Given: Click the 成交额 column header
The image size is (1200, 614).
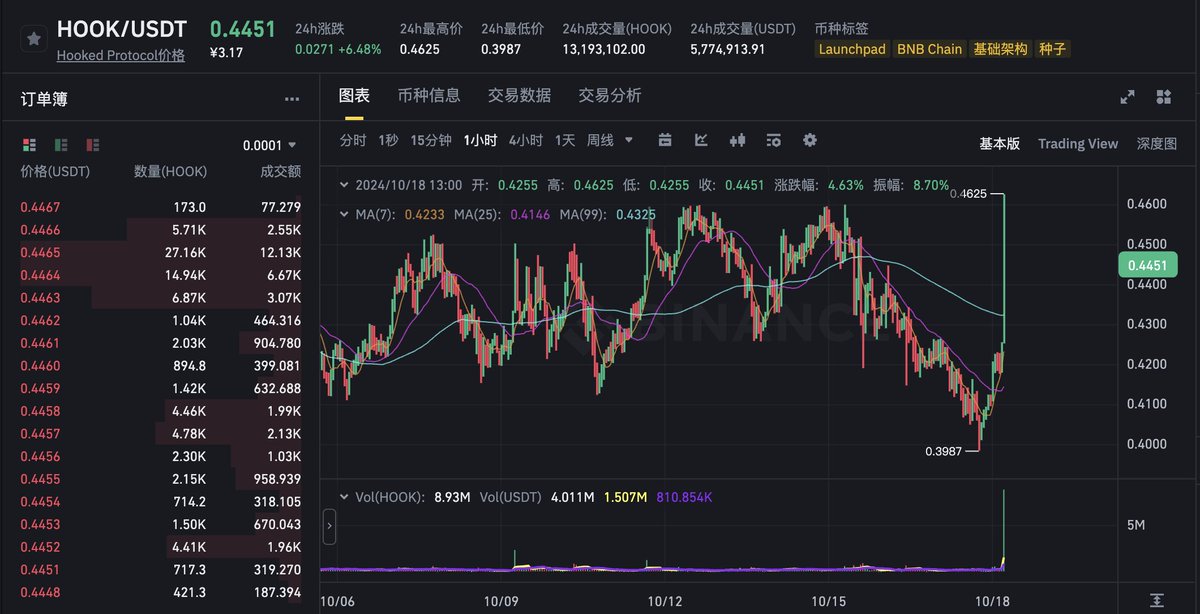Looking at the screenshot, I should [281, 172].
